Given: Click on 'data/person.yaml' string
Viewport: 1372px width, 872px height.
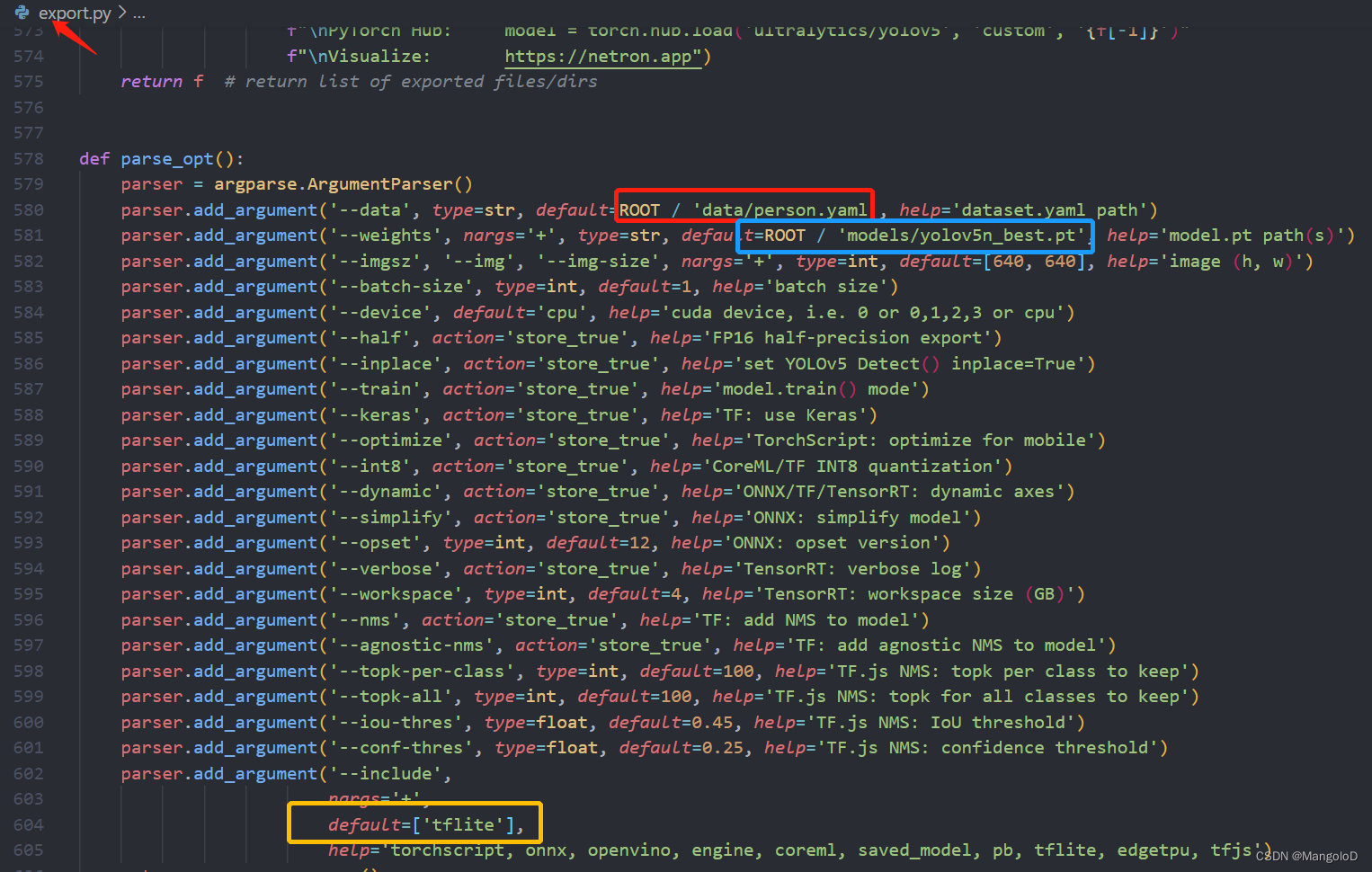Looking at the screenshot, I should 780,210.
